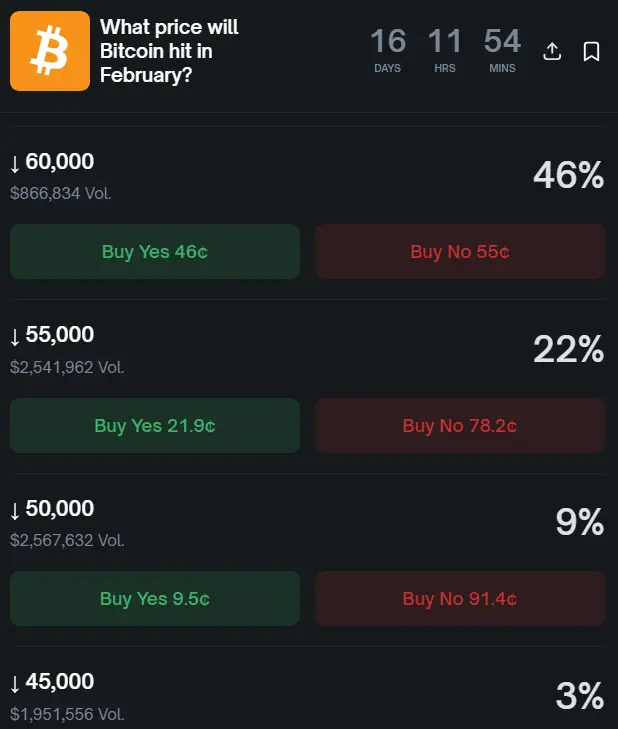Buy Yes at 46¢ for 60,000
The image size is (618, 729).
point(155,252)
